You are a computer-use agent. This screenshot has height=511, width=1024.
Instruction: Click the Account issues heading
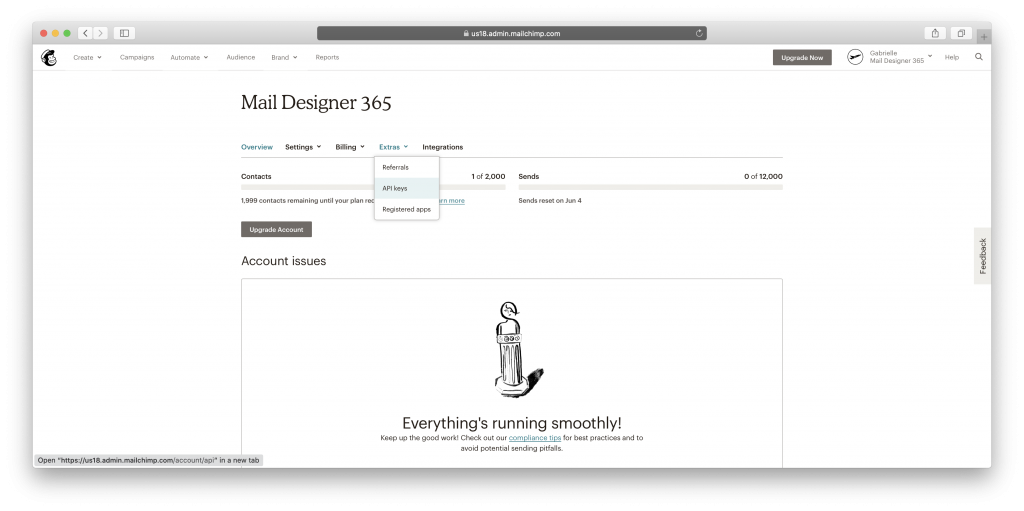(x=283, y=261)
